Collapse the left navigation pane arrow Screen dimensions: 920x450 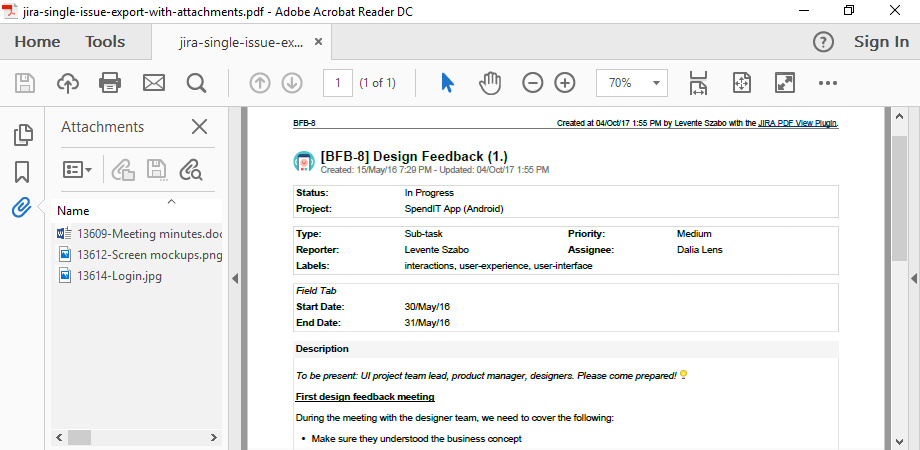235,279
